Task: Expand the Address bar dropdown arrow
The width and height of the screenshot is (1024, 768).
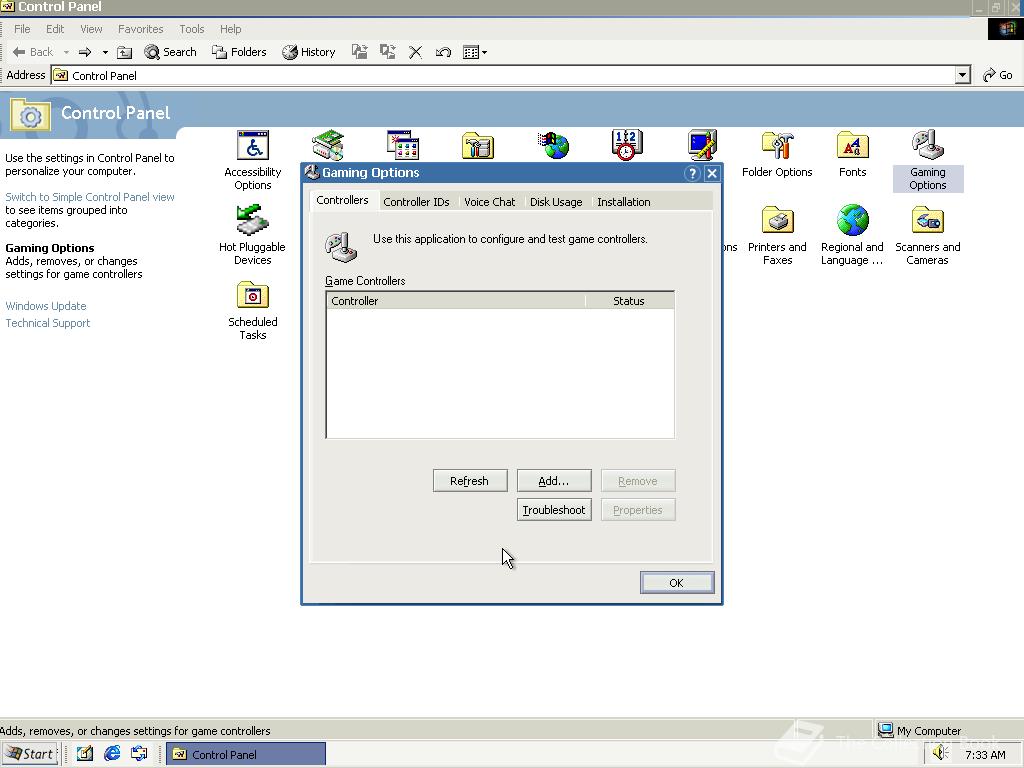Action: tap(963, 75)
